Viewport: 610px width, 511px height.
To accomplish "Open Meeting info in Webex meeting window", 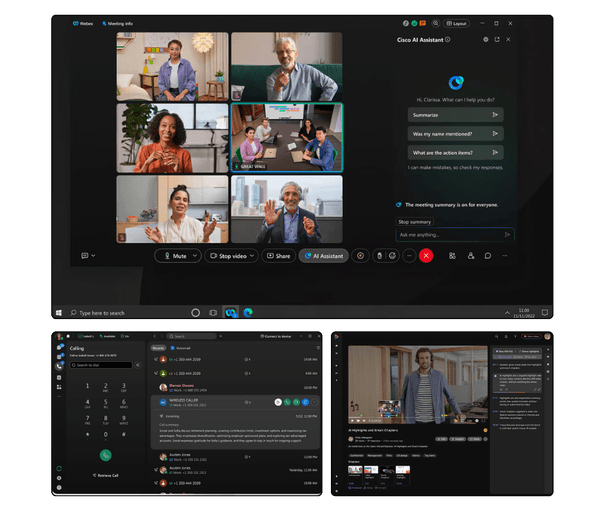I will click(117, 23).
